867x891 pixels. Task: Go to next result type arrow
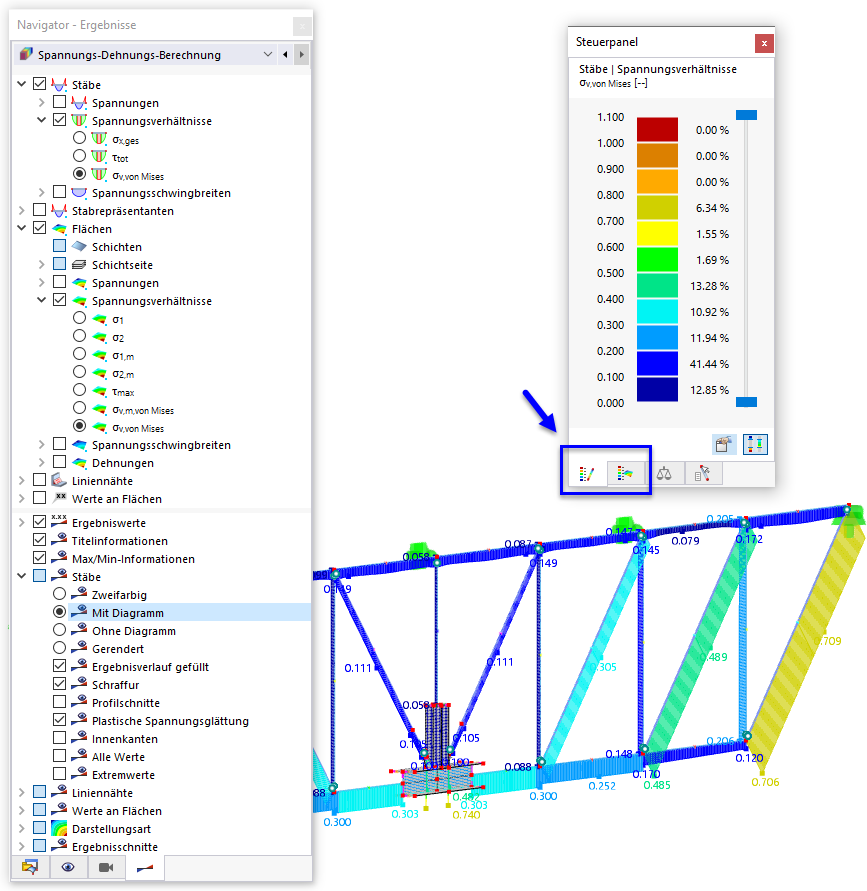[302, 55]
